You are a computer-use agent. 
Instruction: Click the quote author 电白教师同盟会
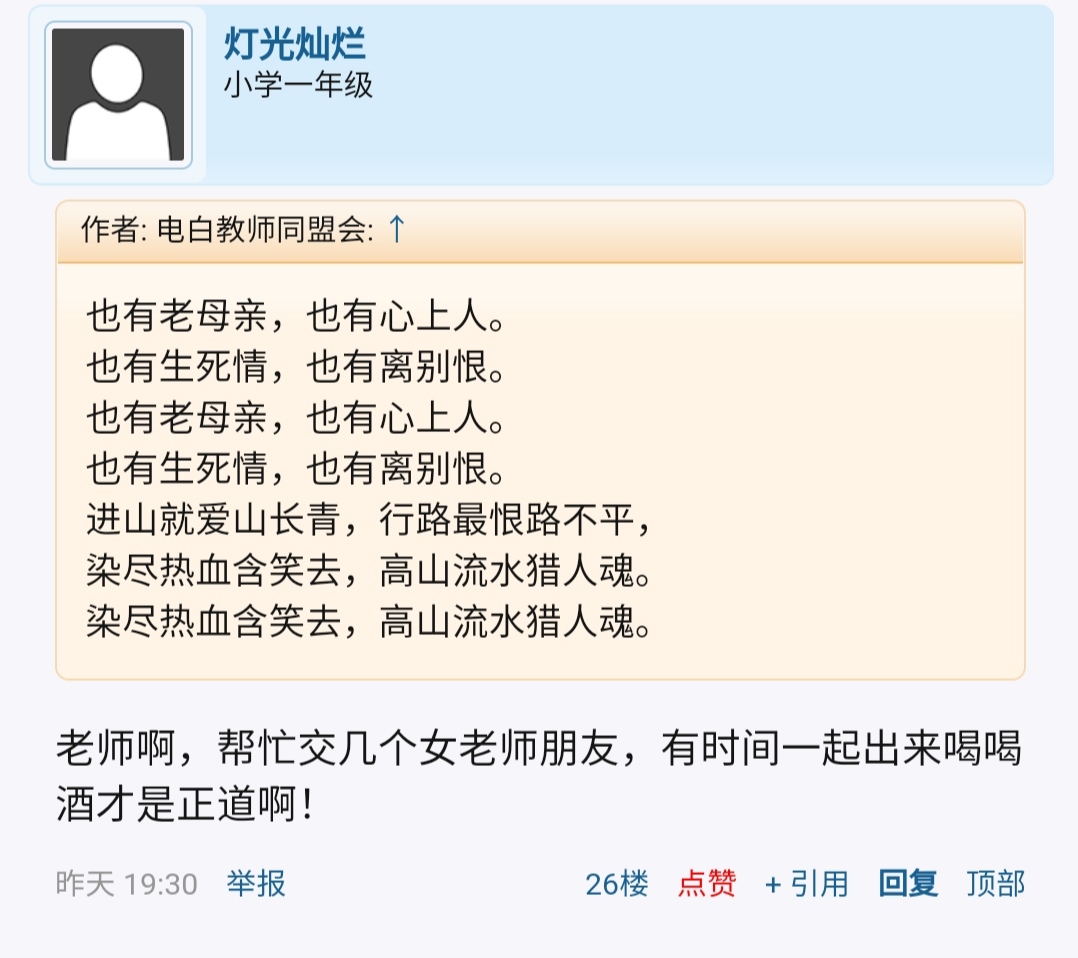(265, 231)
